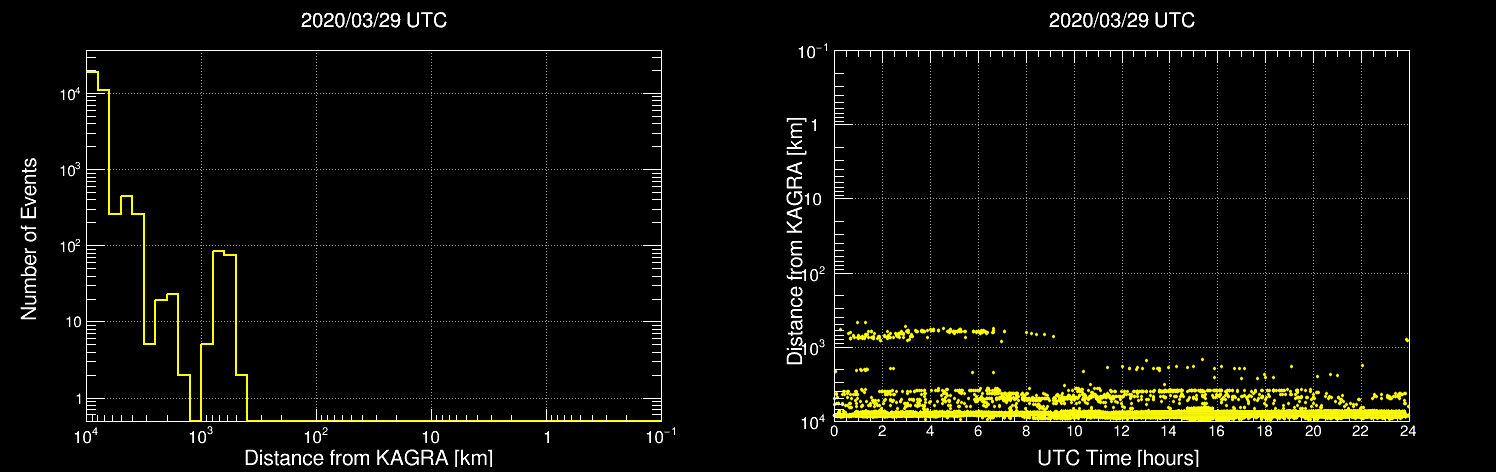
Task: Click the left plot's title "2020/03/29 UTC"
Action: pyautogui.click(x=374, y=21)
